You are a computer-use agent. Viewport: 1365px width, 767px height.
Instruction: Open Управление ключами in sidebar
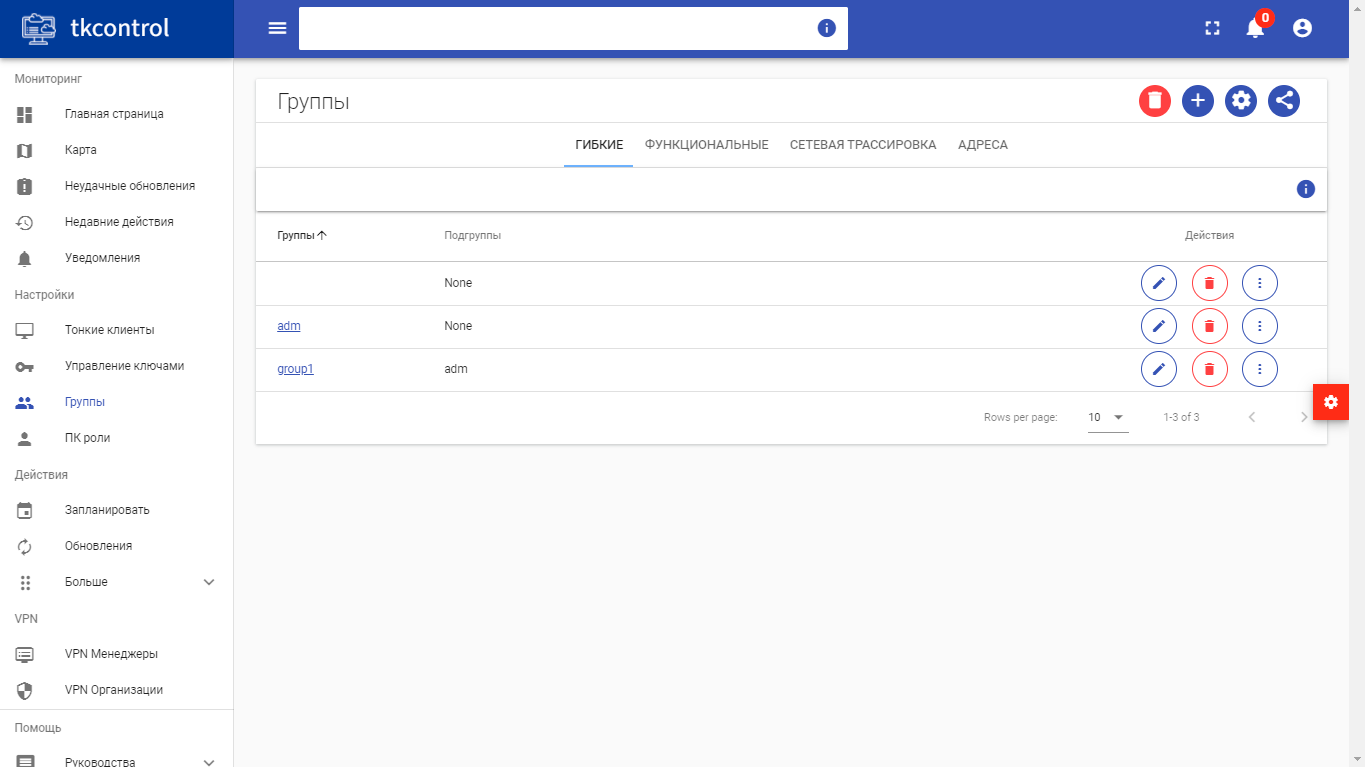[116, 366]
